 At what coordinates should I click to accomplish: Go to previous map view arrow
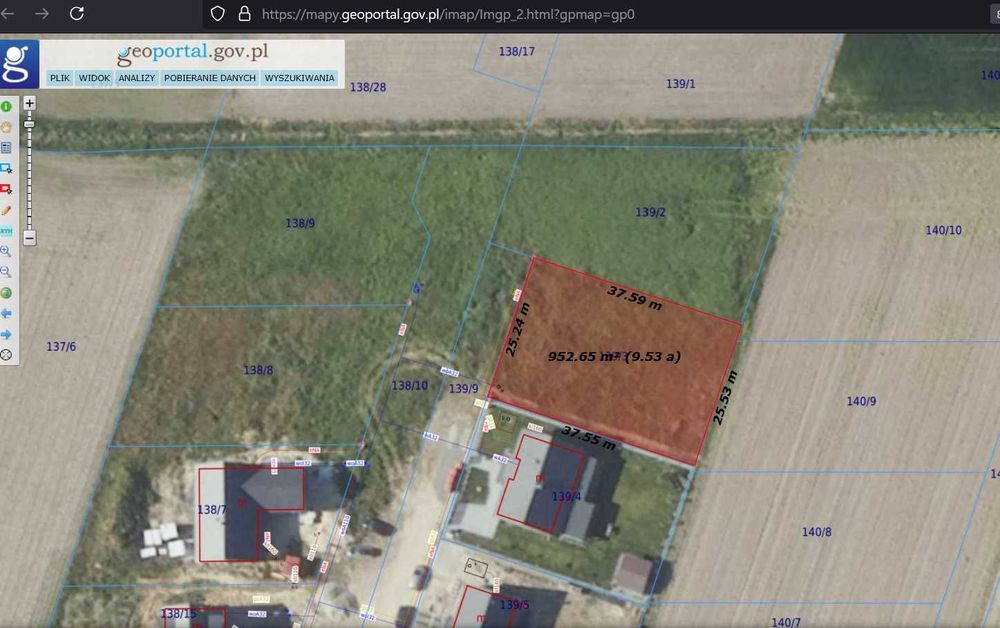coord(6,314)
